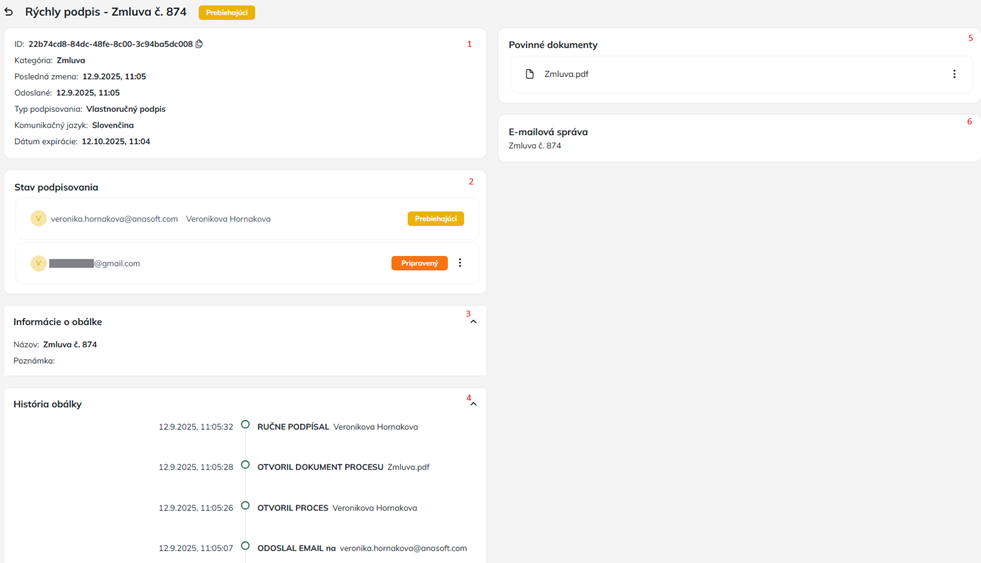Collapse the Informácie o obálke section
This screenshot has height=563, width=981.
coord(473,322)
